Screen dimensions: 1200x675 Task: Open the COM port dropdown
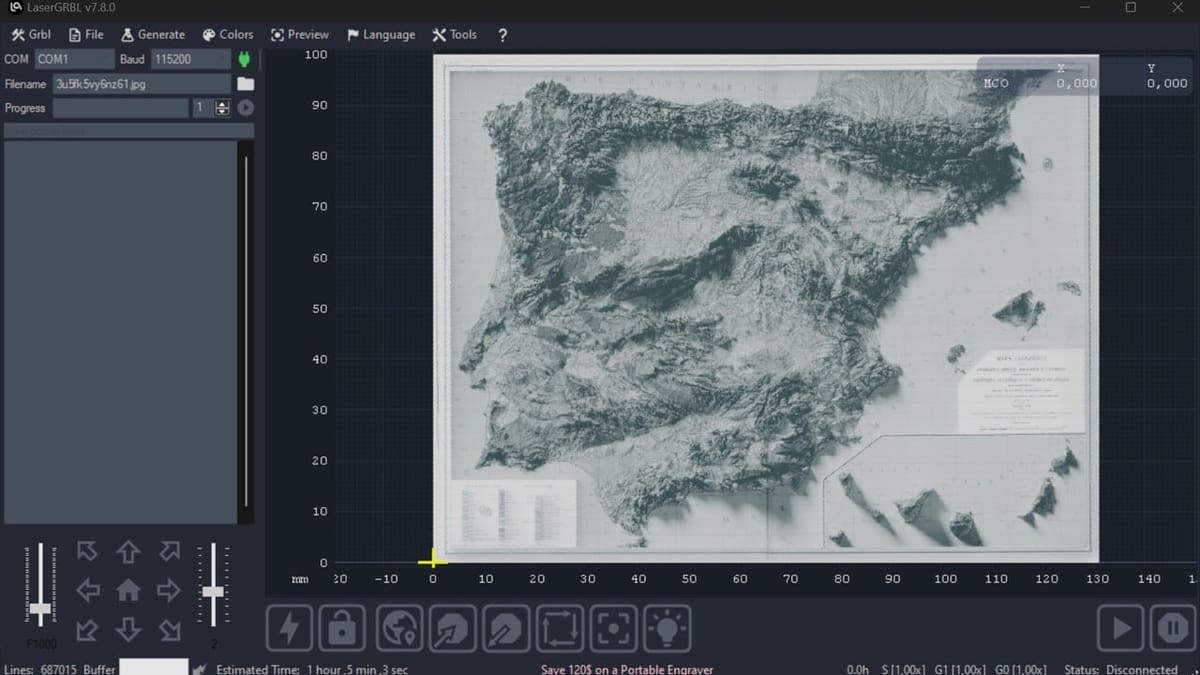pos(75,60)
